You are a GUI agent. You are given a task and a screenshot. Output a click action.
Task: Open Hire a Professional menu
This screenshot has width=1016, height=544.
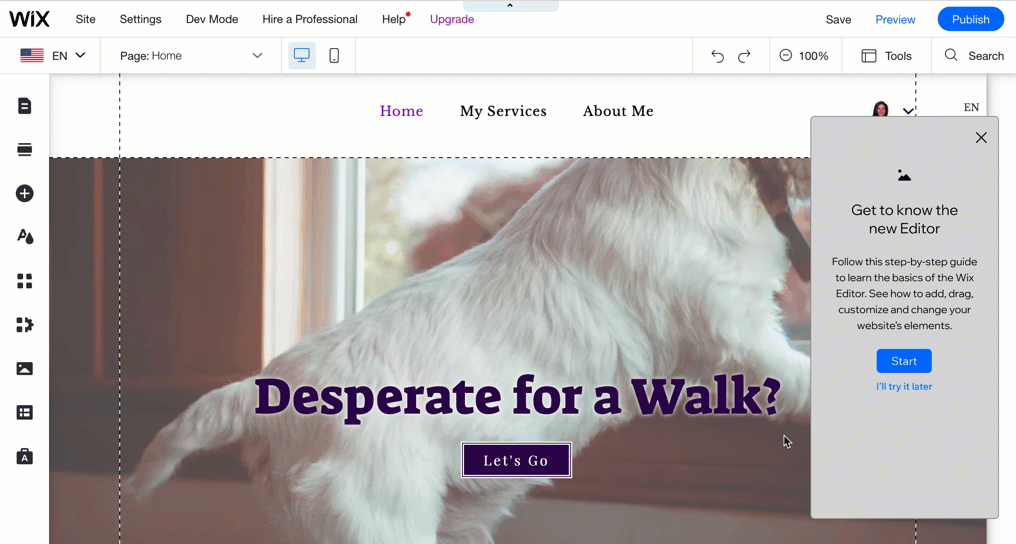[x=310, y=19]
